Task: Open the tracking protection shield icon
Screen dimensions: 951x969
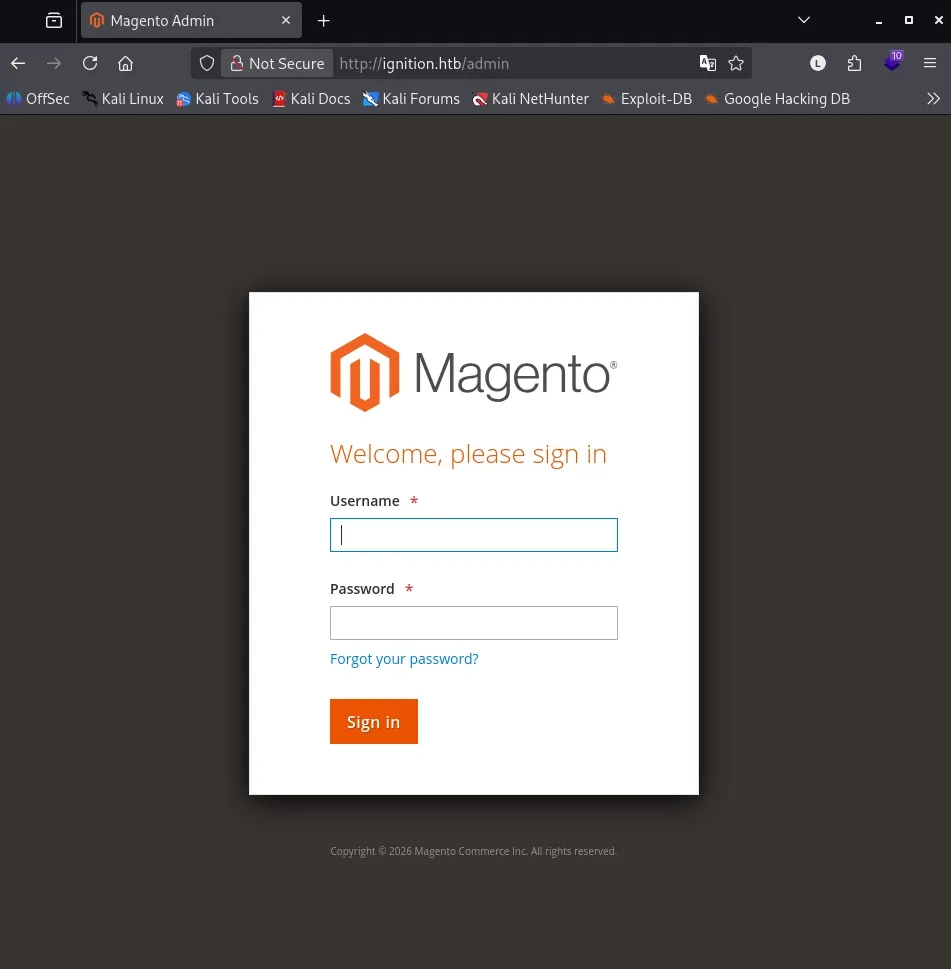Action: coord(207,63)
